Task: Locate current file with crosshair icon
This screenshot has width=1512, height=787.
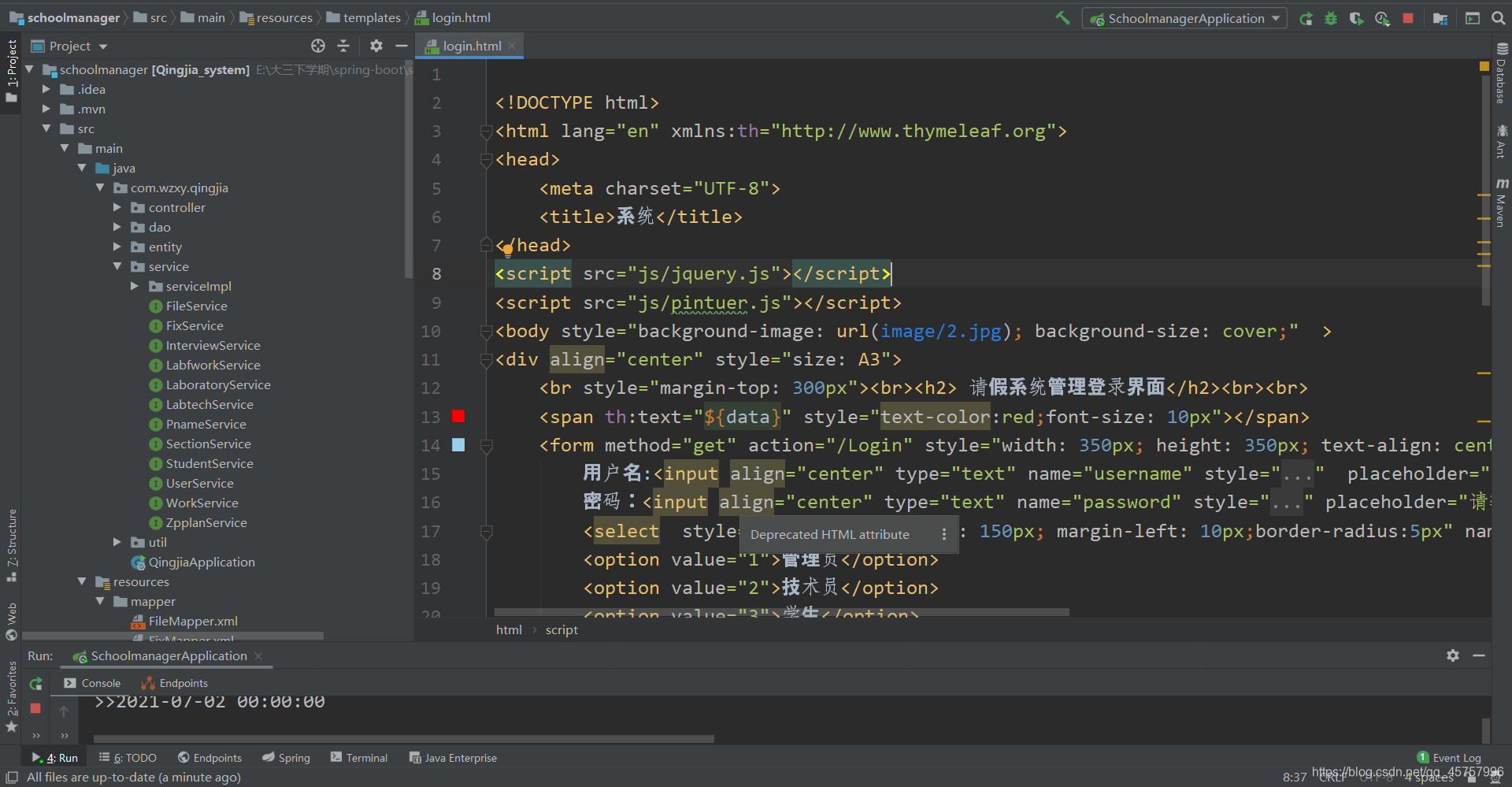Action: coord(318,46)
